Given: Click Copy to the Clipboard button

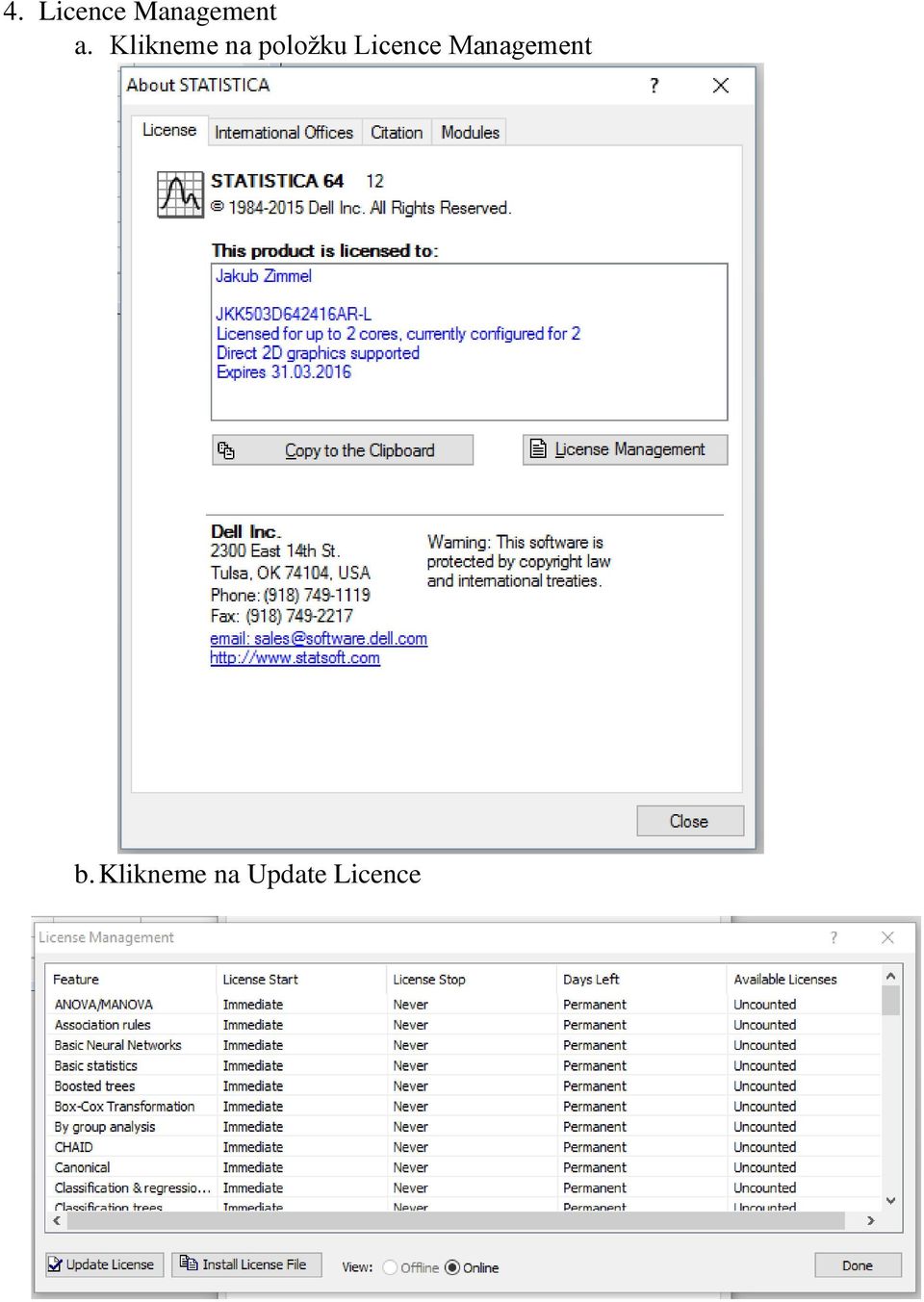Looking at the screenshot, I should coord(343,450).
